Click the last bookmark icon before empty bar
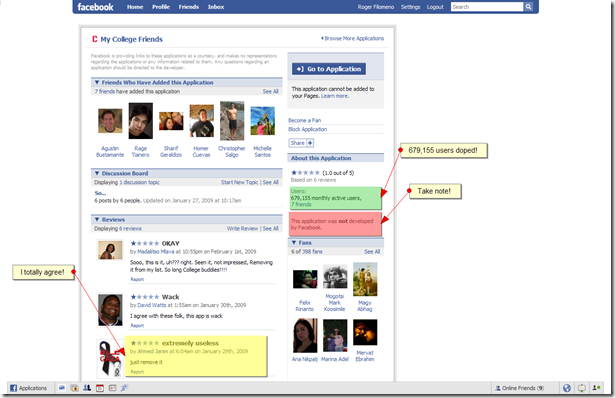Screen dimensions: 615x398 pos(124,388)
